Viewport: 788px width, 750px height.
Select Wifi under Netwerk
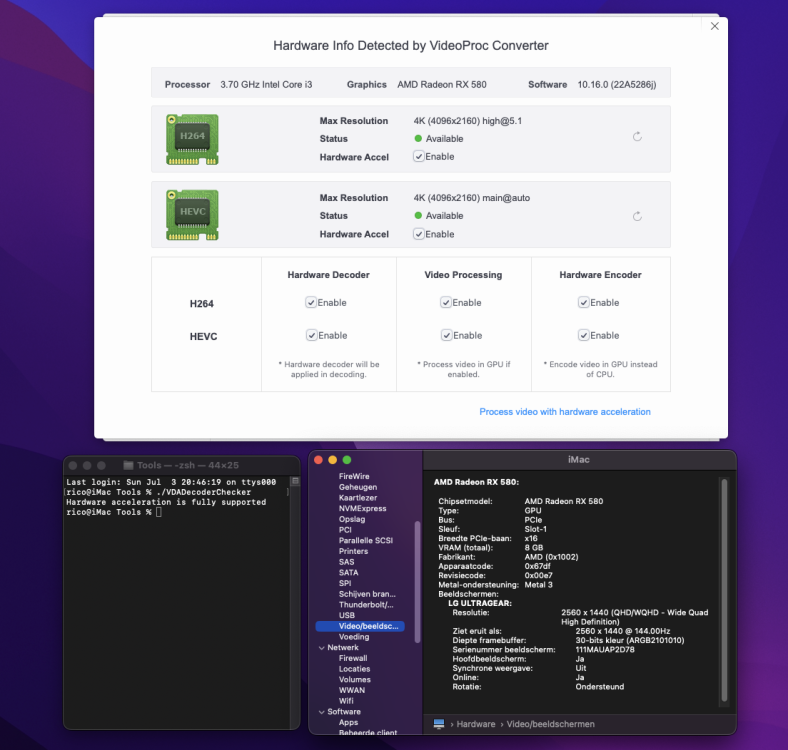pos(346,701)
